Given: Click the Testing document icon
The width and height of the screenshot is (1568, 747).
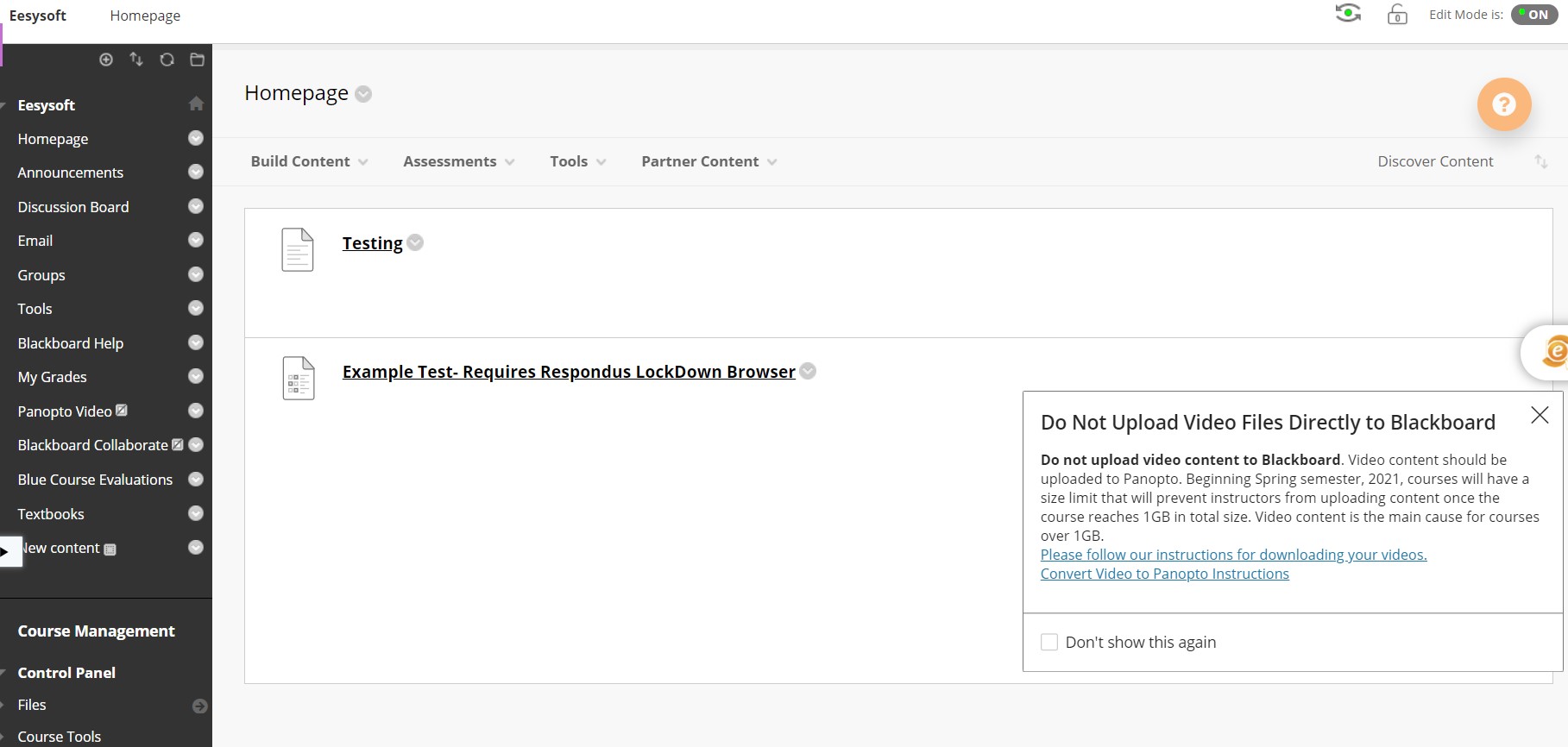Looking at the screenshot, I should pyautogui.click(x=298, y=249).
